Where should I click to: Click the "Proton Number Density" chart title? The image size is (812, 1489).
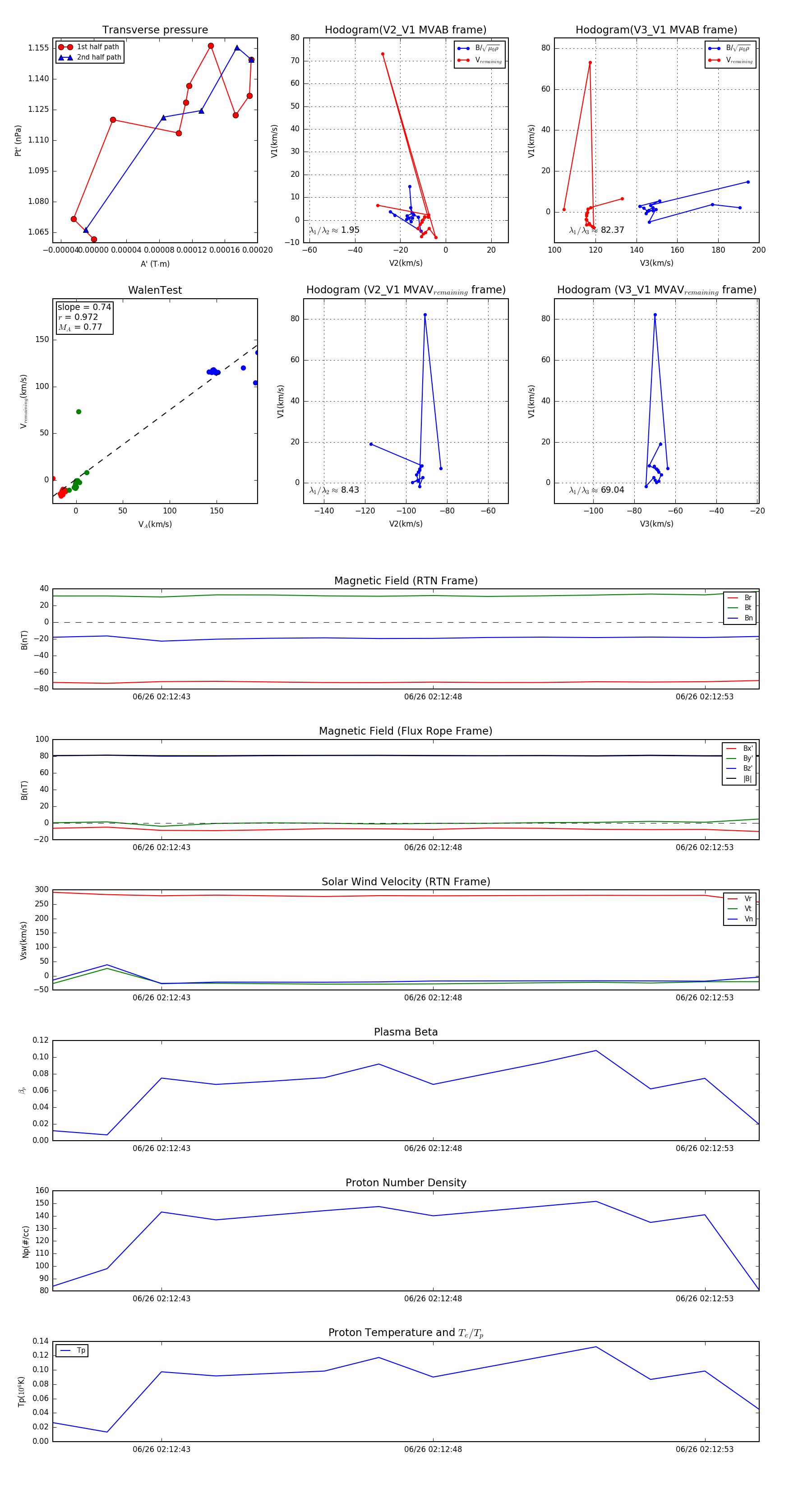point(406,1182)
